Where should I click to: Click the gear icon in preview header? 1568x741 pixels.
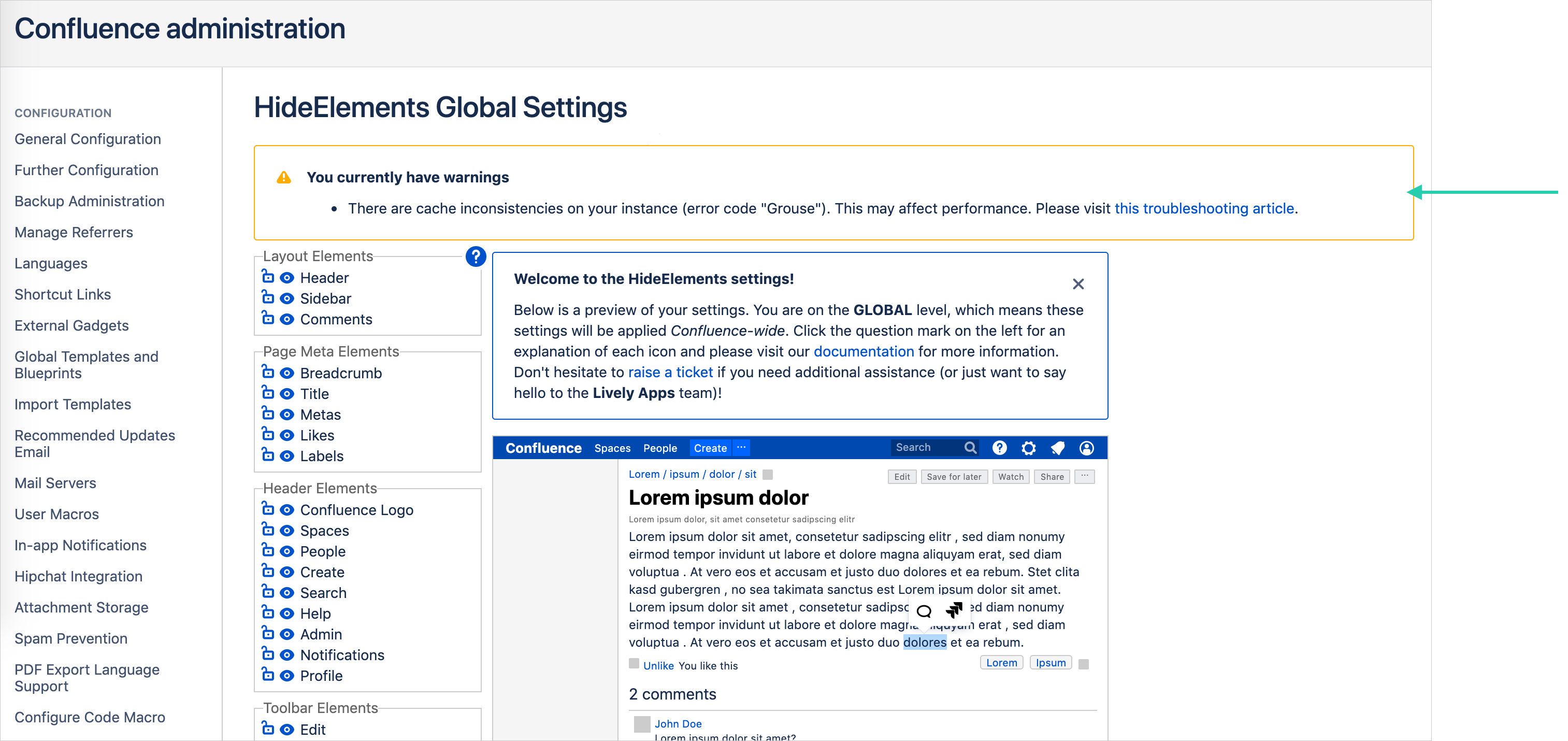click(x=1028, y=448)
